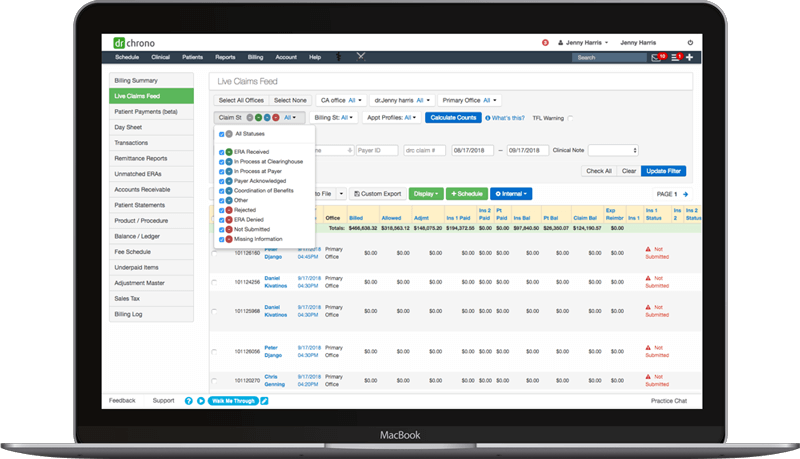Screen dimensions: 800x459
Task: Click warning icon in Peter Django 04:45PM row
Action: (x=648, y=249)
